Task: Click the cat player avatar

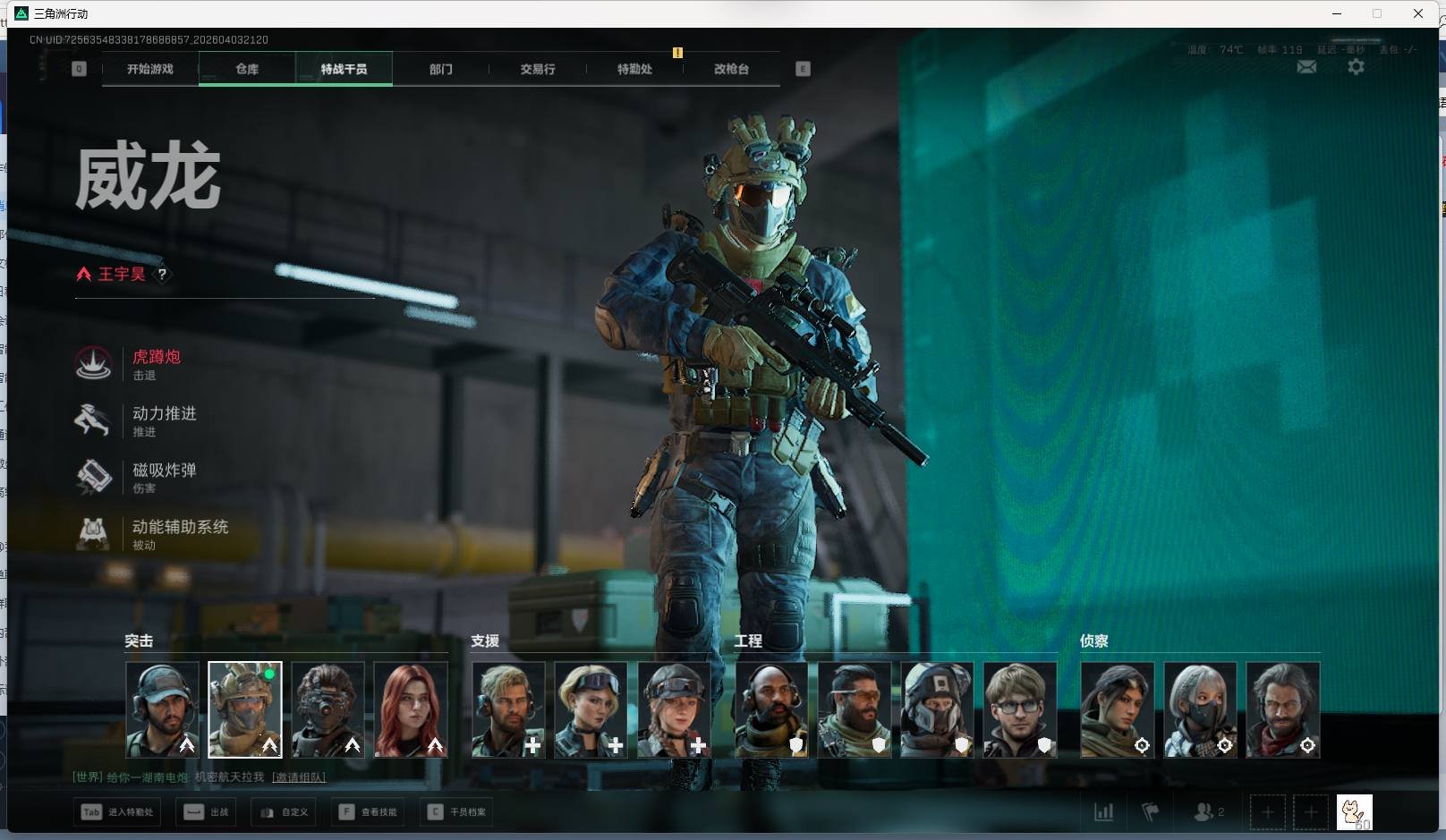Action: click(x=1354, y=812)
